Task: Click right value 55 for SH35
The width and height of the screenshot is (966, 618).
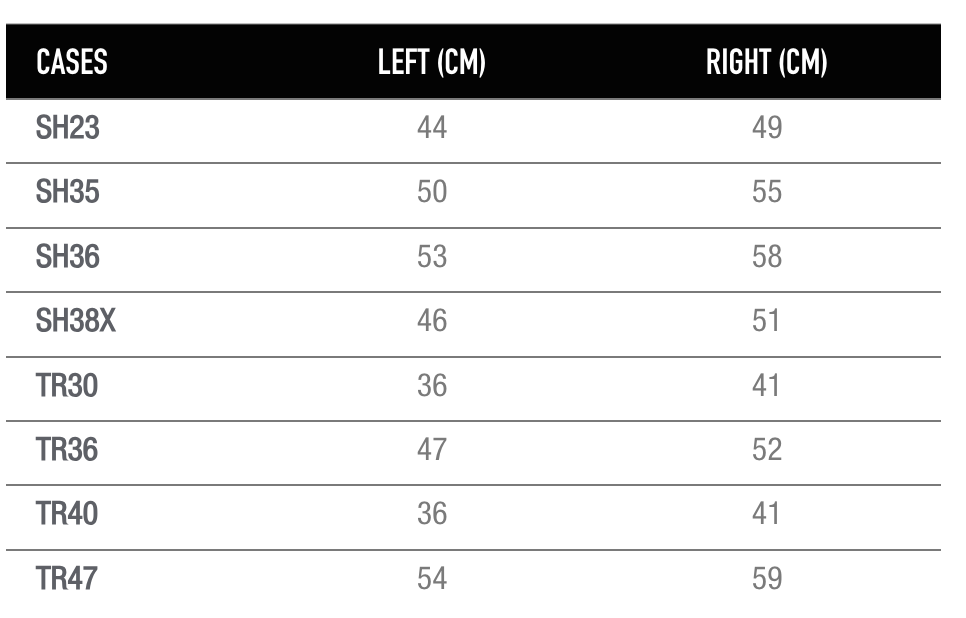Action: 767,192
